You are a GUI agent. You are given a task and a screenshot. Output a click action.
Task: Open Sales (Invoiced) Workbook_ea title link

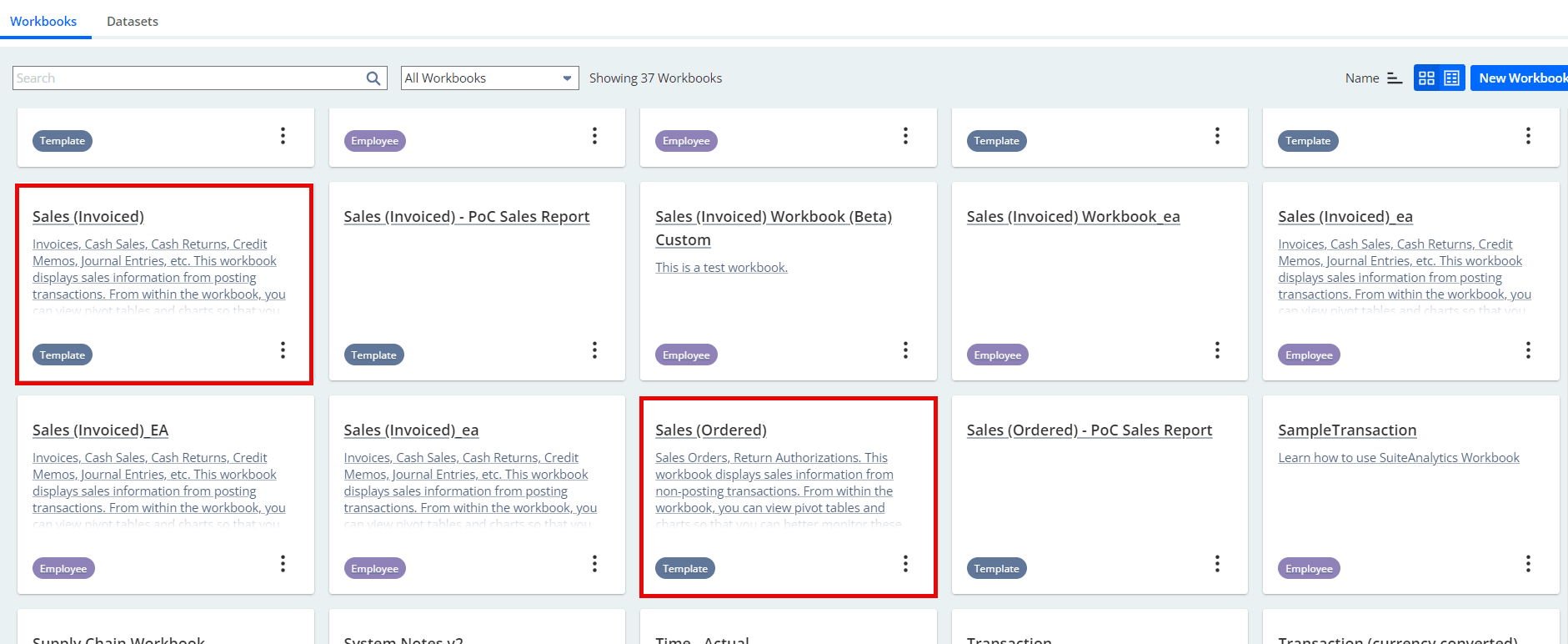(x=1074, y=217)
